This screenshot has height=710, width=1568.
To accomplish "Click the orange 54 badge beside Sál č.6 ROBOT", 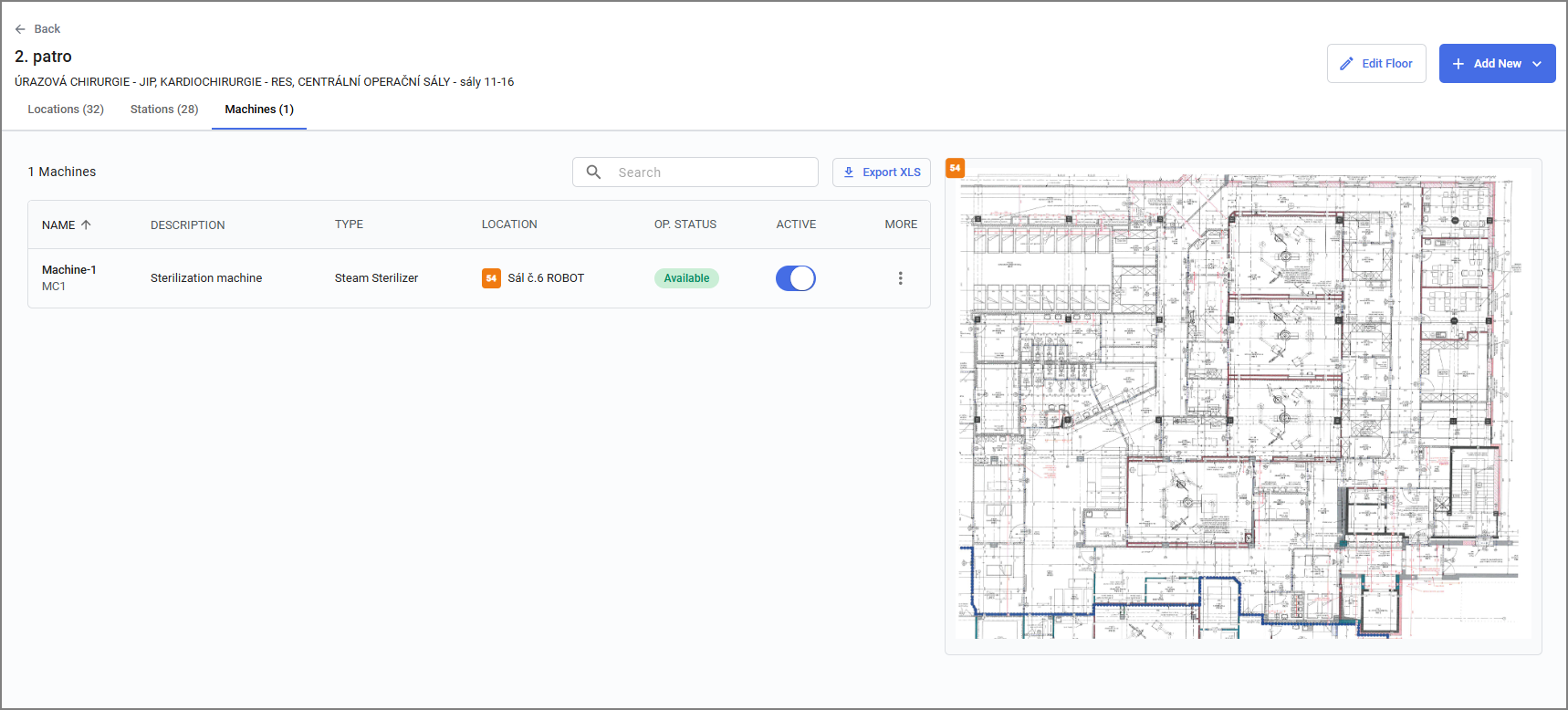I will pos(491,278).
